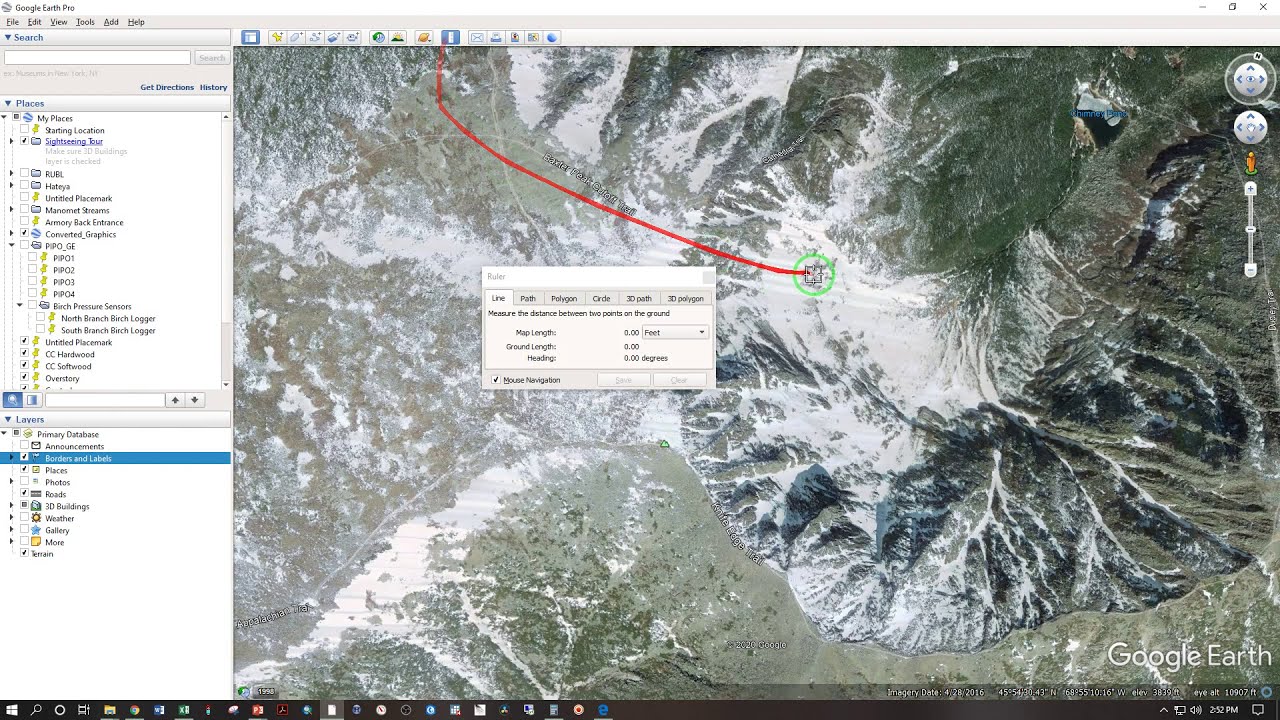Viewport: 1280px width, 720px height.
Task: Click the Places panel scrollbar
Action: point(226,250)
